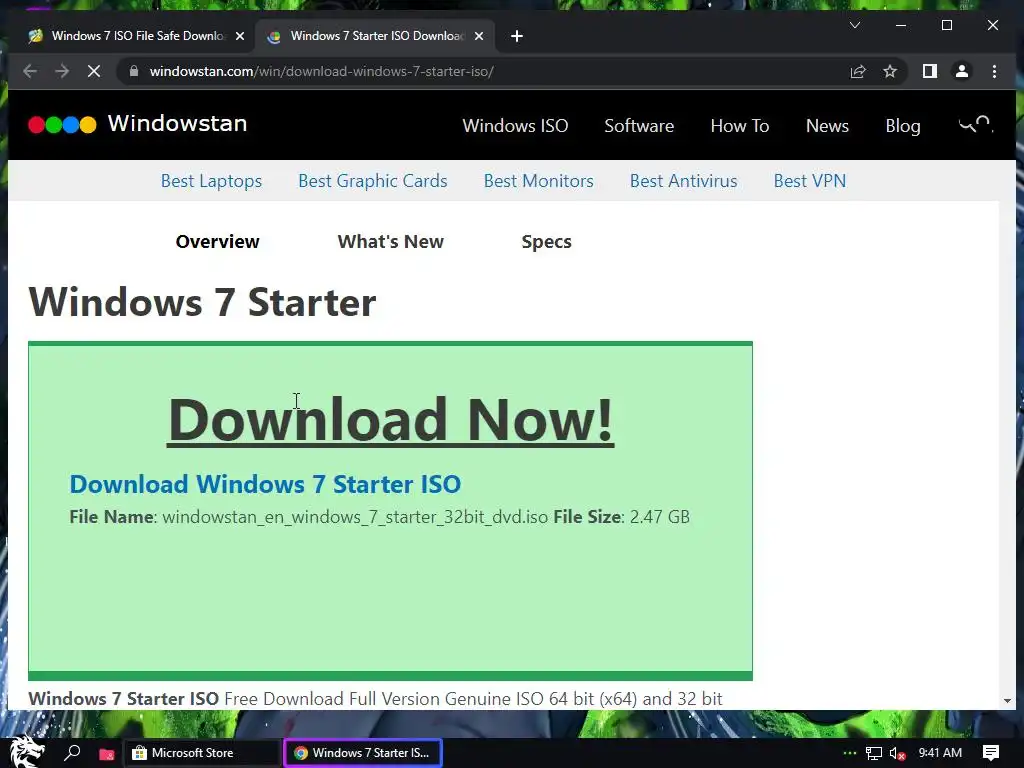Open the How To menu
The height and width of the screenshot is (768, 1024).
tap(739, 125)
